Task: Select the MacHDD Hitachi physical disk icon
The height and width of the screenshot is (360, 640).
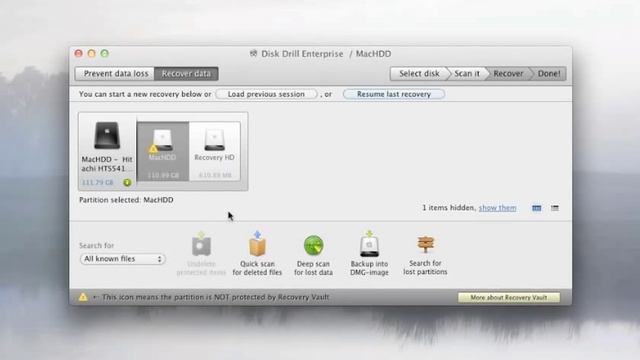Action: pyautogui.click(x=107, y=136)
